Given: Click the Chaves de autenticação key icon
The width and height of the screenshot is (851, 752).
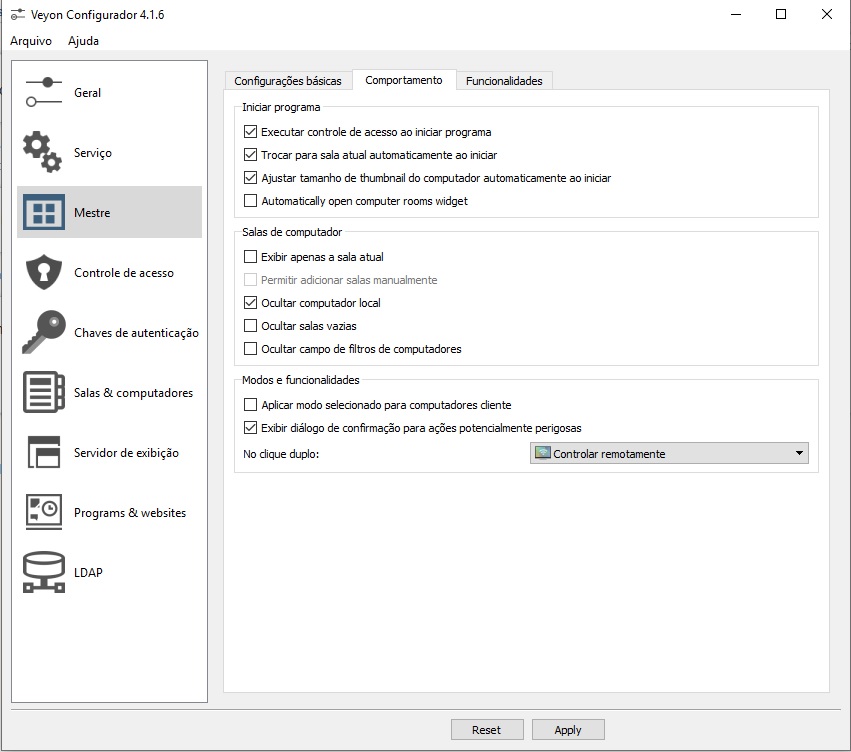Looking at the screenshot, I should pyautogui.click(x=43, y=332).
